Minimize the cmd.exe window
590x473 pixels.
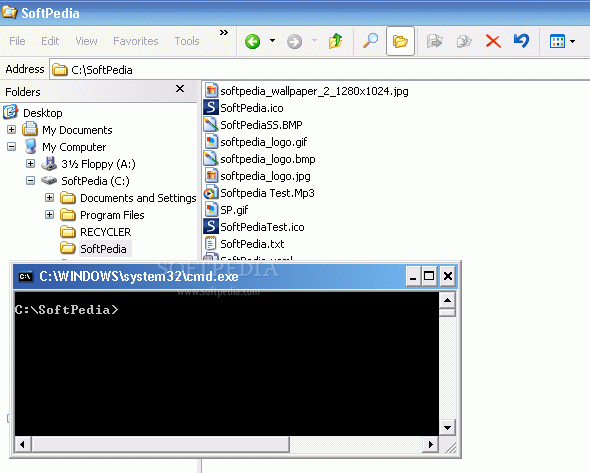click(413, 277)
